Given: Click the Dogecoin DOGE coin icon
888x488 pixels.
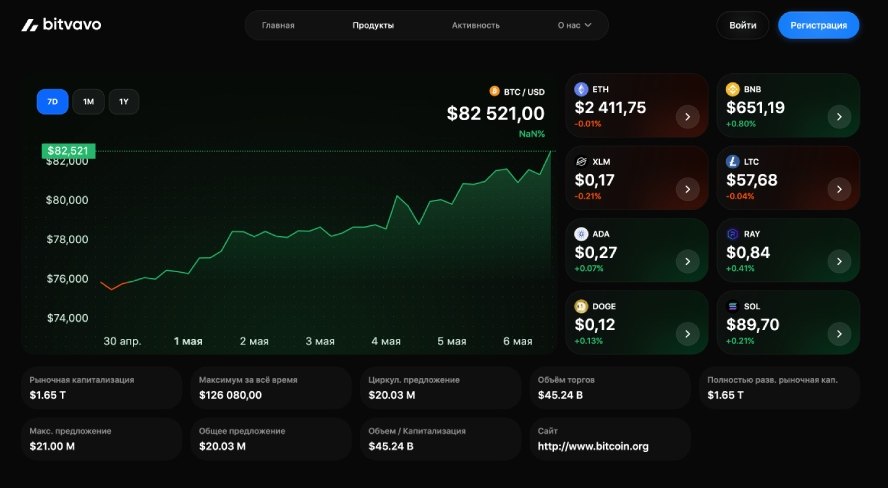Looking at the screenshot, I should tap(581, 307).
